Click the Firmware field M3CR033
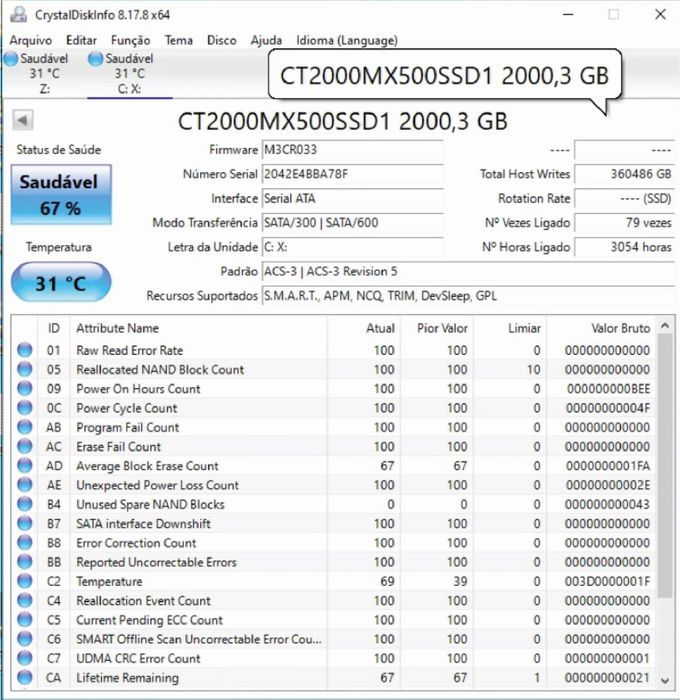This screenshot has width=680, height=700. 352,150
